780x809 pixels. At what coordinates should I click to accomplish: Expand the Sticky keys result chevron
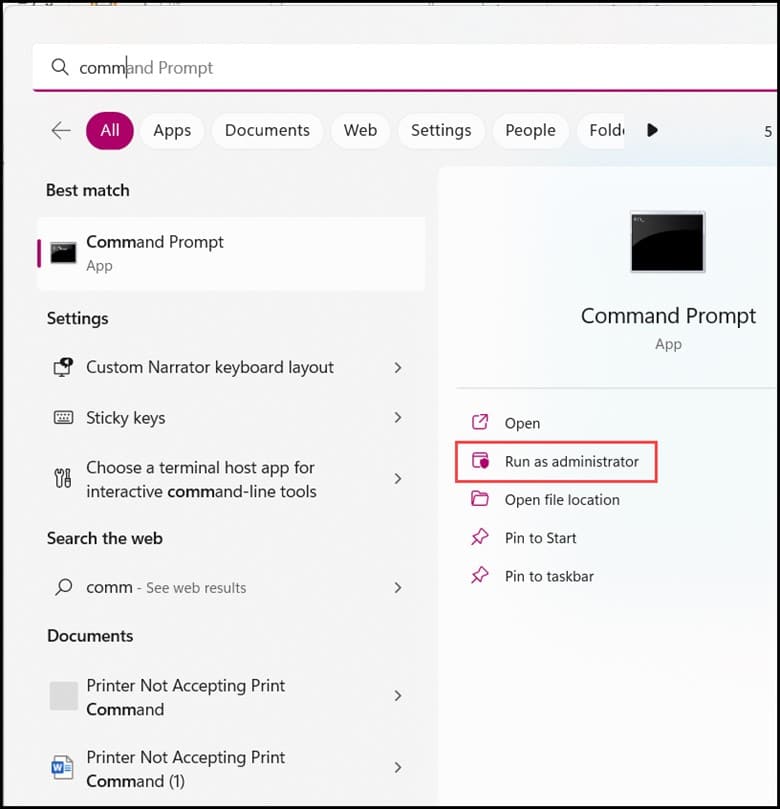click(398, 417)
